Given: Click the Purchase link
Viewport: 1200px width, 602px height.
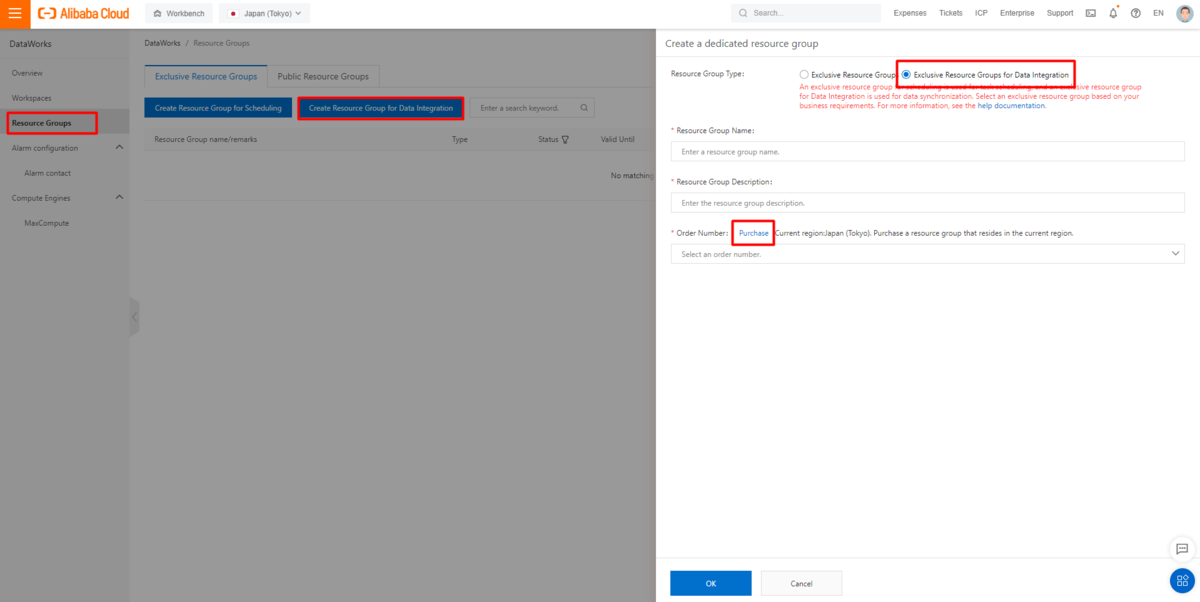Looking at the screenshot, I should (753, 233).
